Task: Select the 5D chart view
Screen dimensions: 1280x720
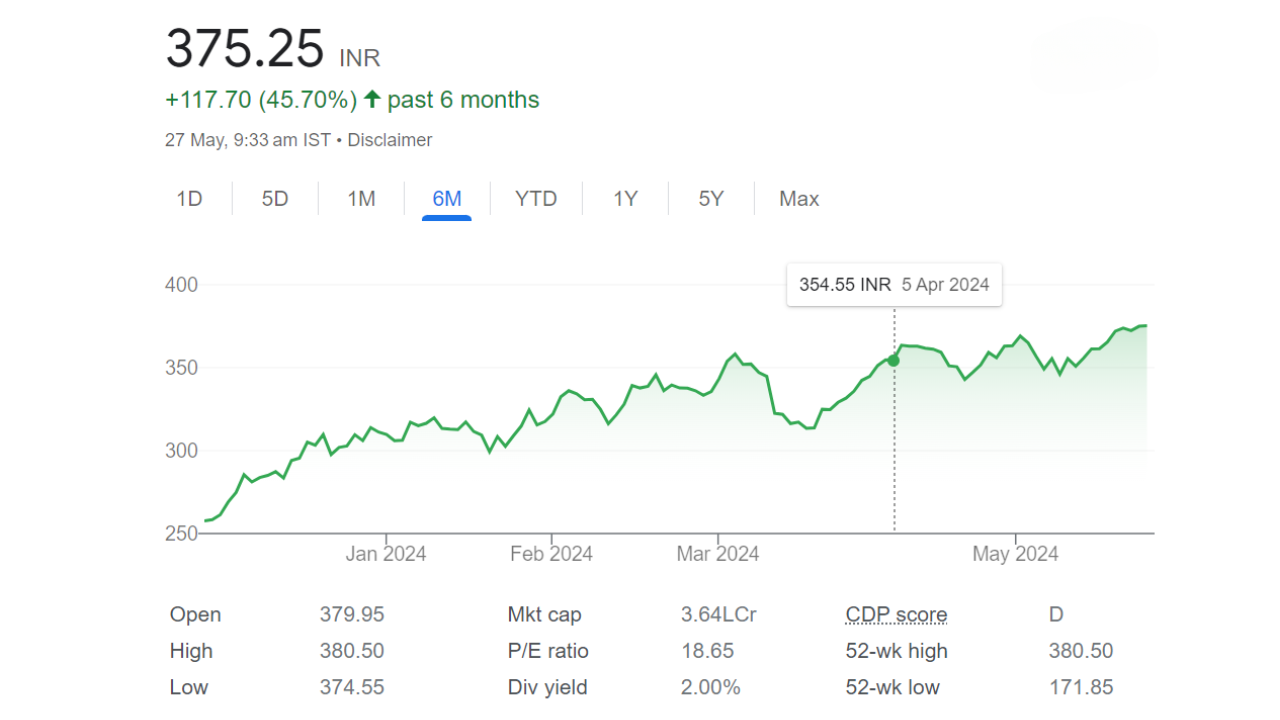Action: (274, 198)
